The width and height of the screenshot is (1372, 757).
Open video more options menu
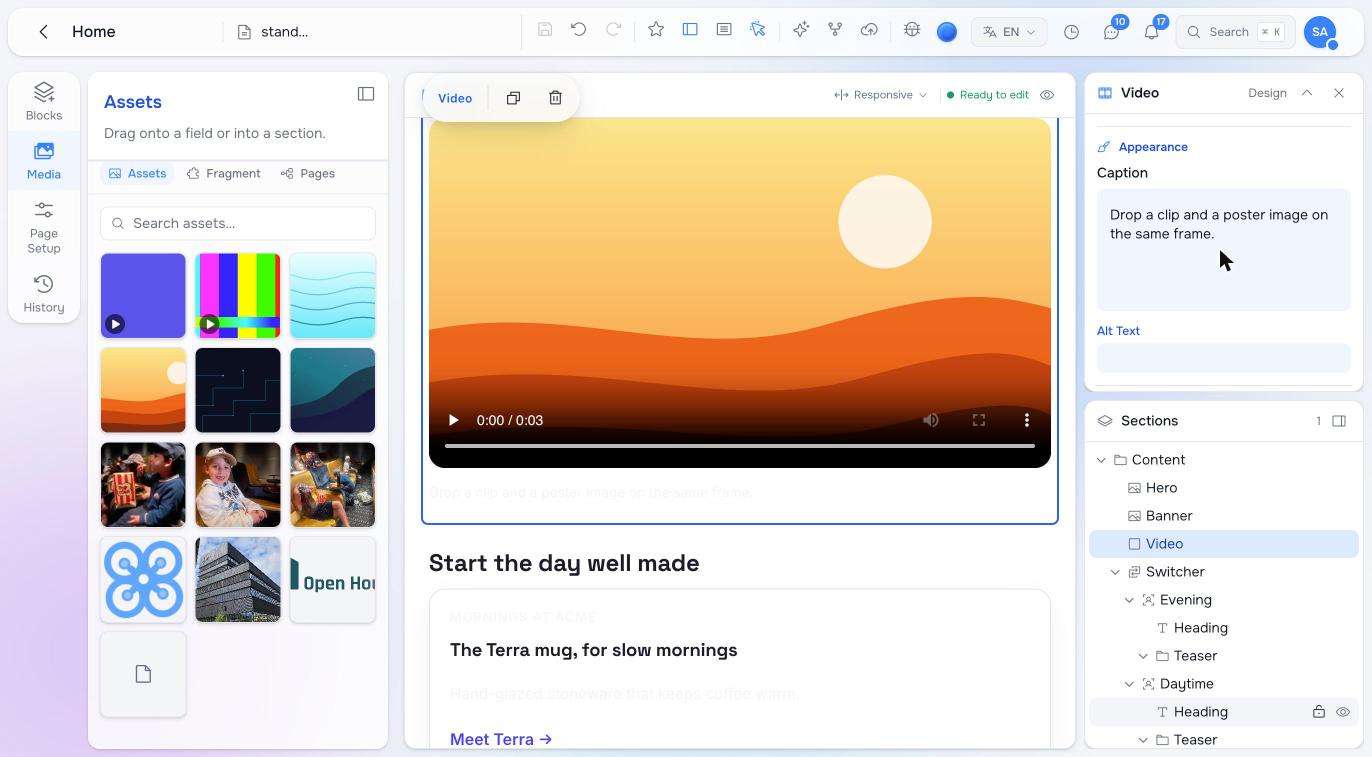[x=1027, y=420]
